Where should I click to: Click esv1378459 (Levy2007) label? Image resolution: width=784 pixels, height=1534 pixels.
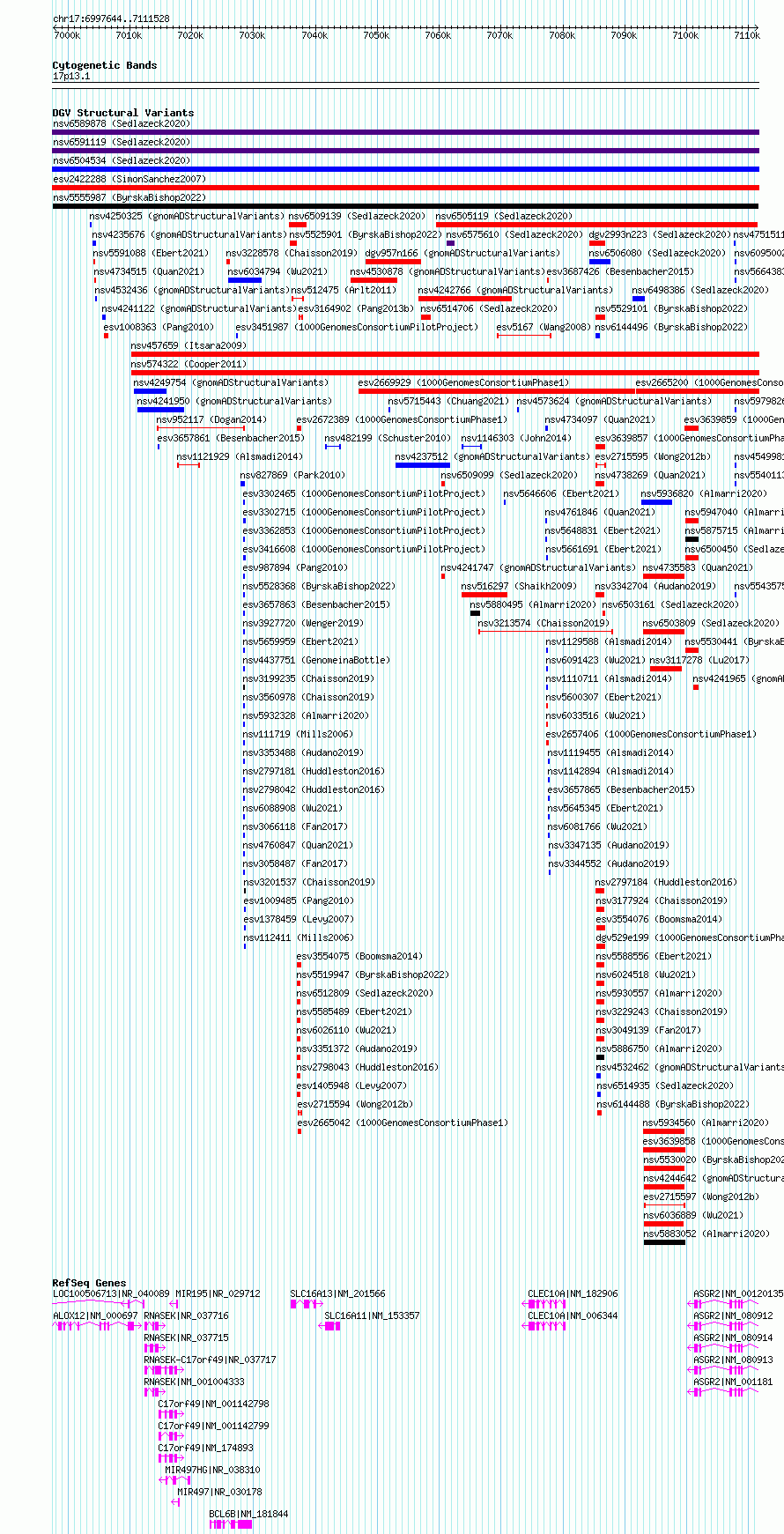299,919
